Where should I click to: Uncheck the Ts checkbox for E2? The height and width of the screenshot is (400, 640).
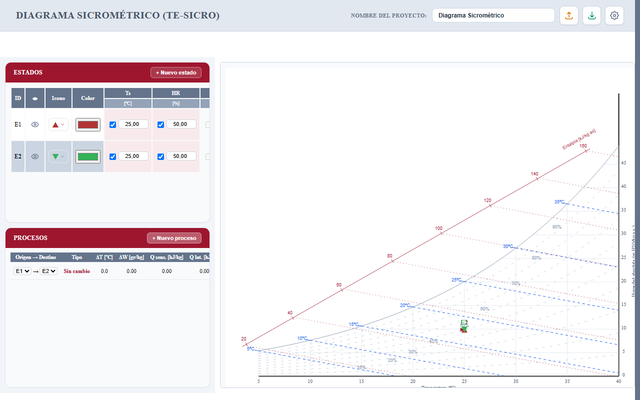113,157
